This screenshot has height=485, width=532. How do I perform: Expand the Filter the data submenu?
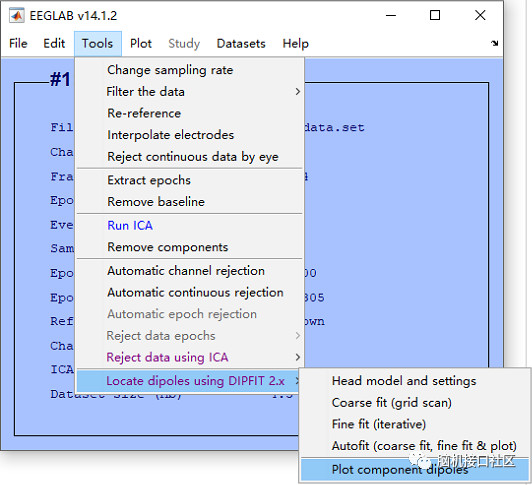tap(190, 92)
